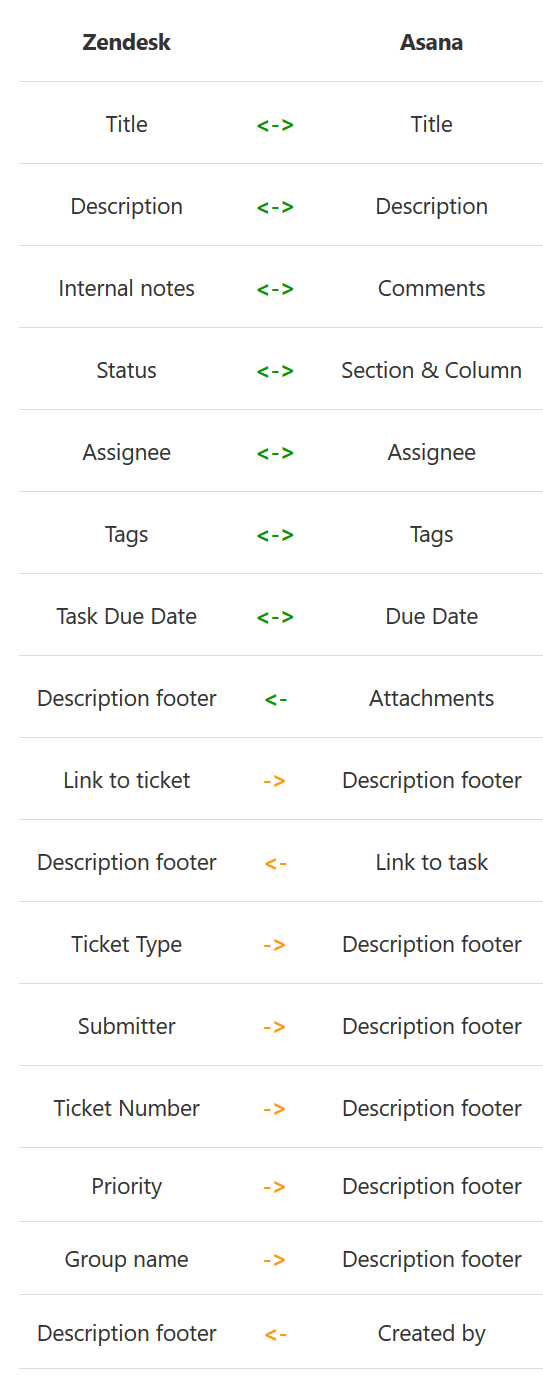Select the arrow in the Ticket Type row
Screen dimensions: 543x1380
tap(275, 945)
